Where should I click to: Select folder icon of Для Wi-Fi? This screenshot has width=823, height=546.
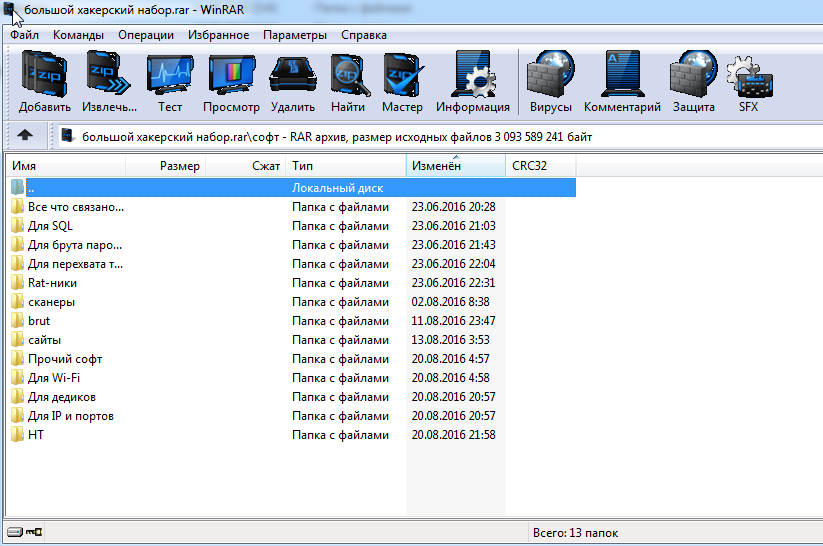point(17,377)
